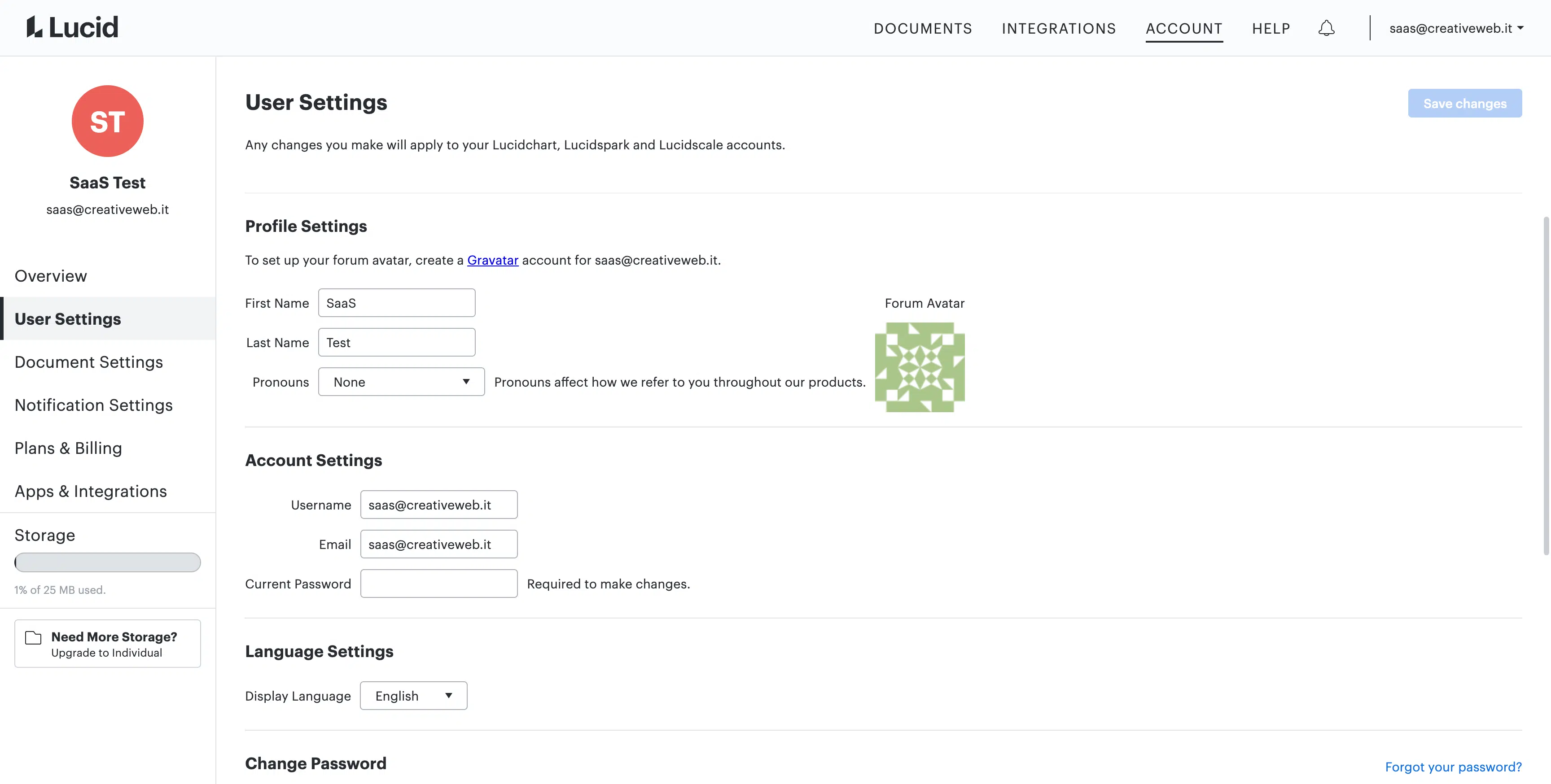Select User Settings in the sidebar
Image resolution: width=1551 pixels, height=784 pixels.
[x=108, y=318]
